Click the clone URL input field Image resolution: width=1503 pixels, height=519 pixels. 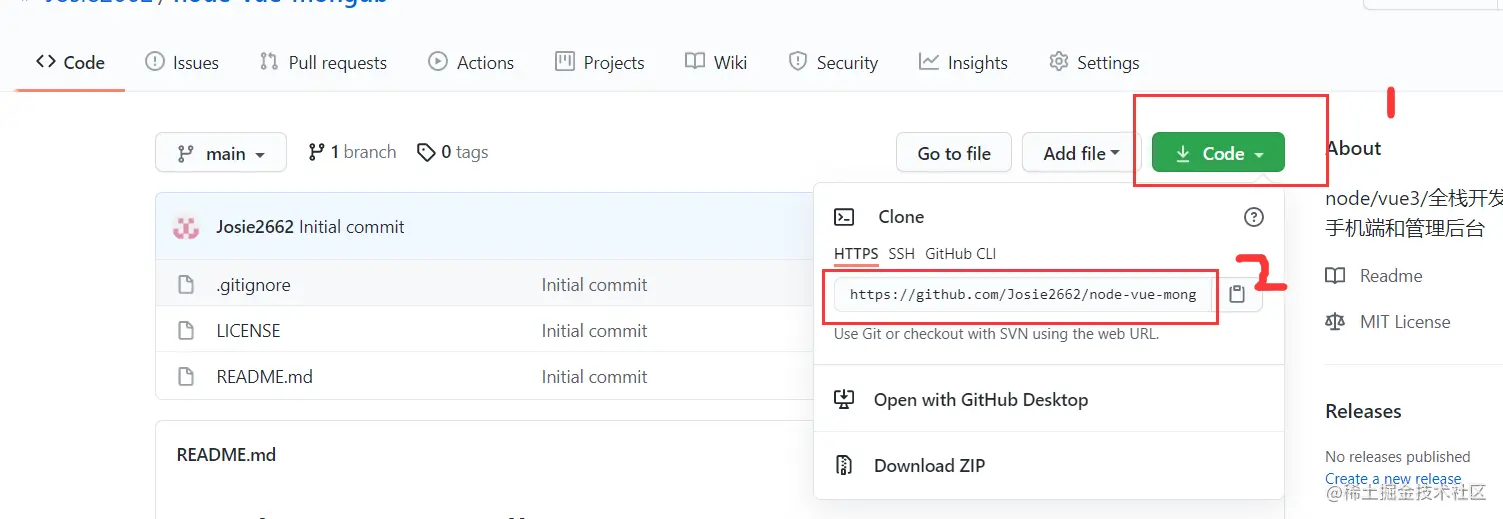tap(1023, 294)
